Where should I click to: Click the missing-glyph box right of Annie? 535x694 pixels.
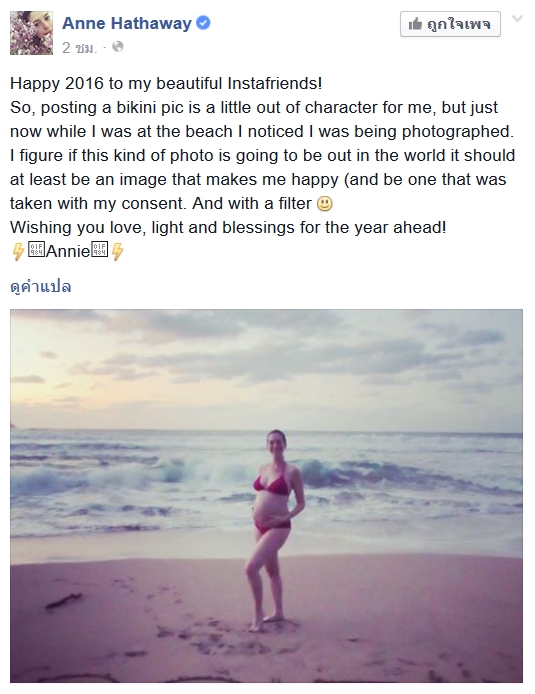pyautogui.click(x=100, y=249)
